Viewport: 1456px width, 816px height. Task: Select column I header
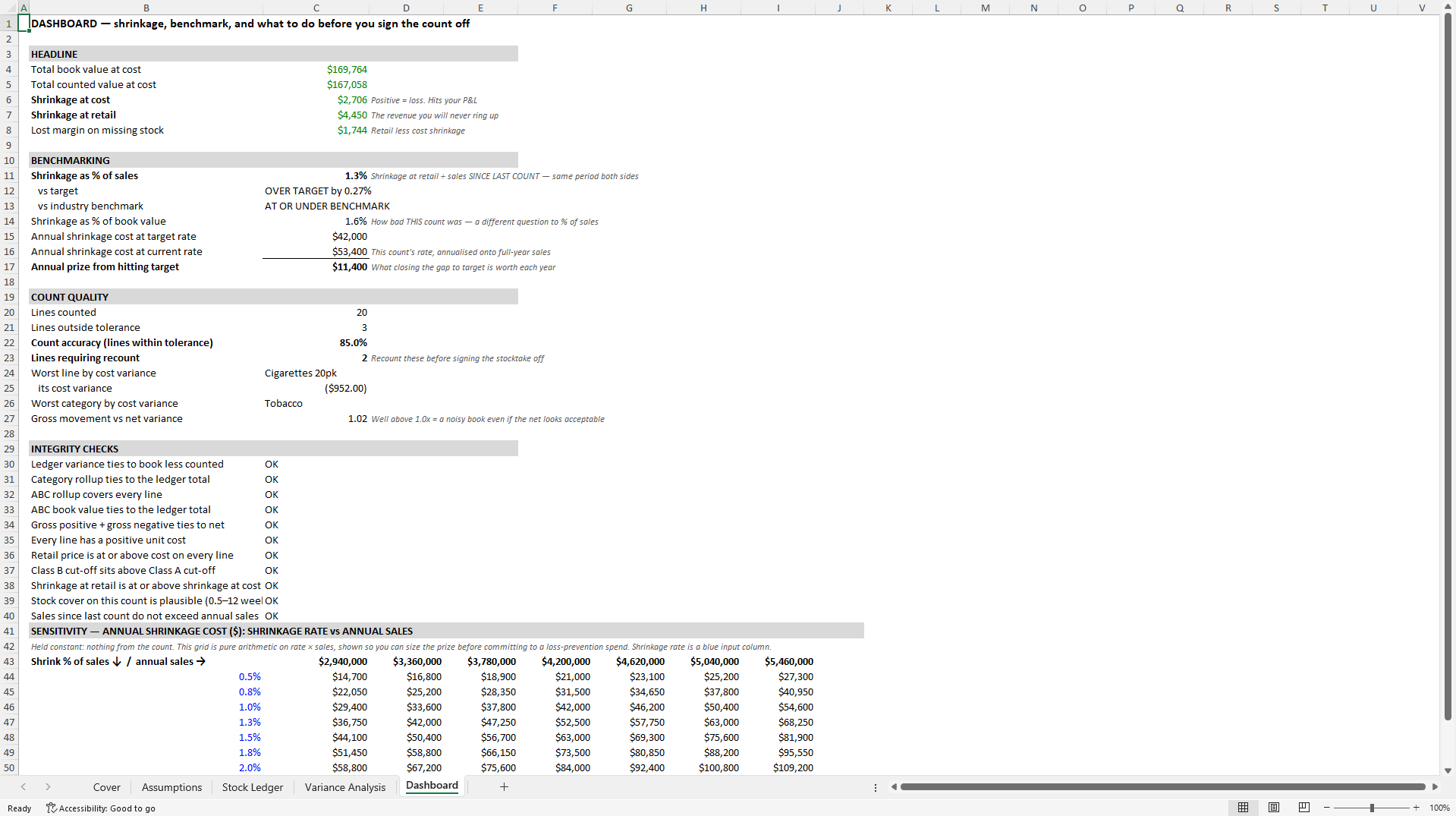click(x=778, y=8)
